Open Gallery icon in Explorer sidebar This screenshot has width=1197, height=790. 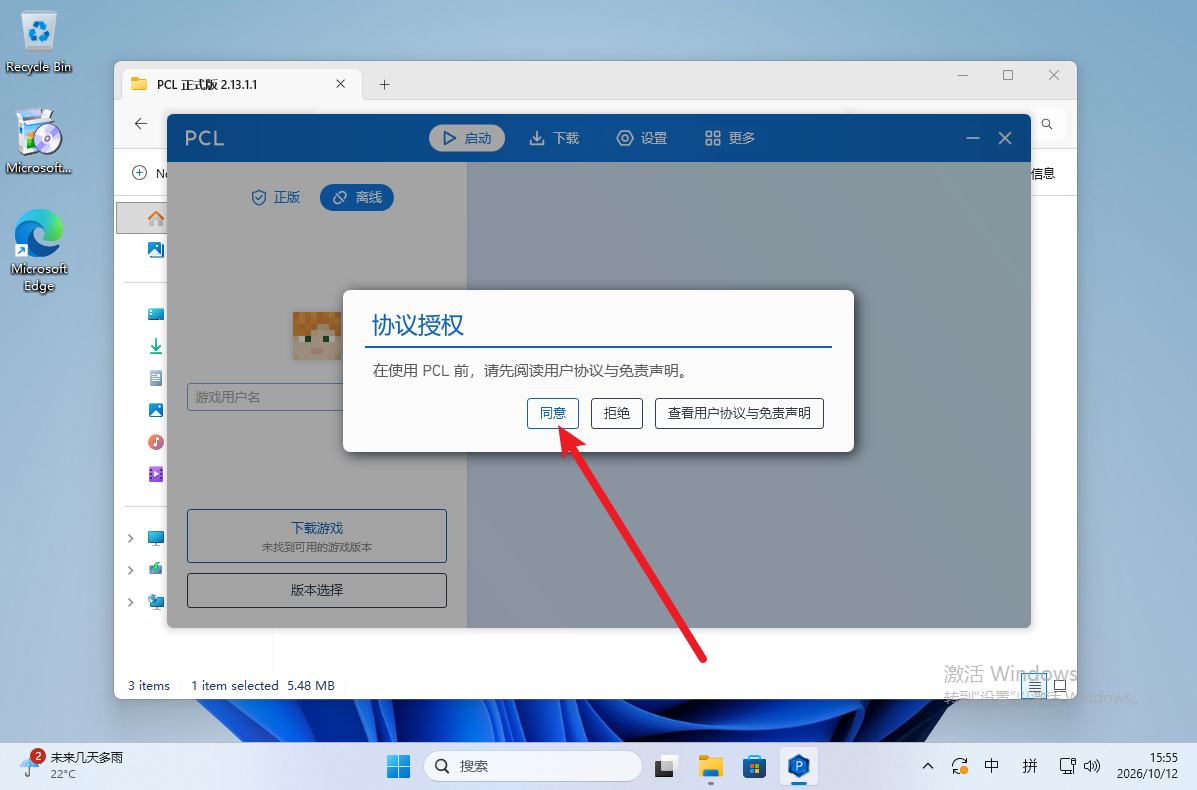[x=156, y=250]
